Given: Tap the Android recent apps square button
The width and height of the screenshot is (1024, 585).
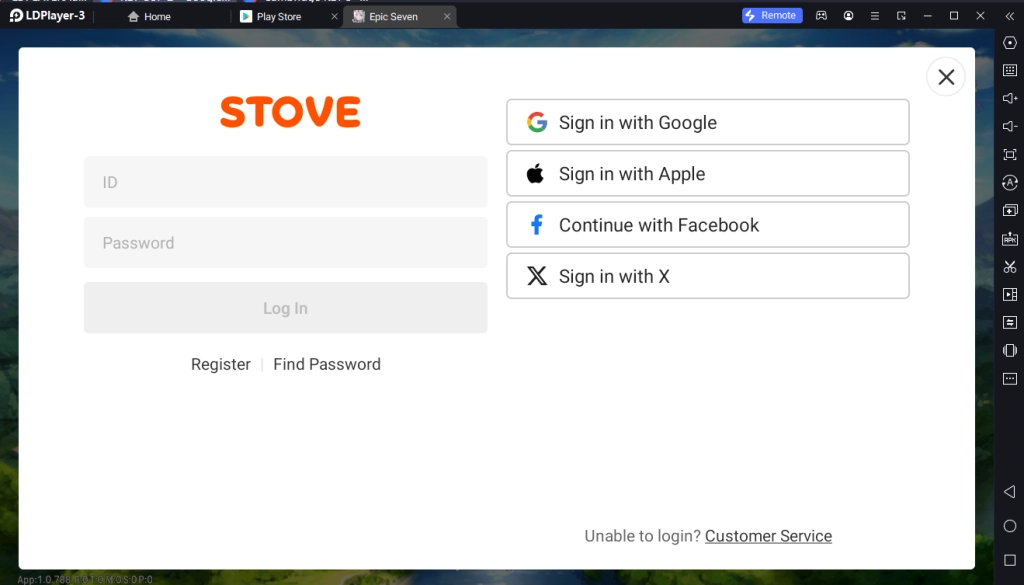Looking at the screenshot, I should [1010, 560].
